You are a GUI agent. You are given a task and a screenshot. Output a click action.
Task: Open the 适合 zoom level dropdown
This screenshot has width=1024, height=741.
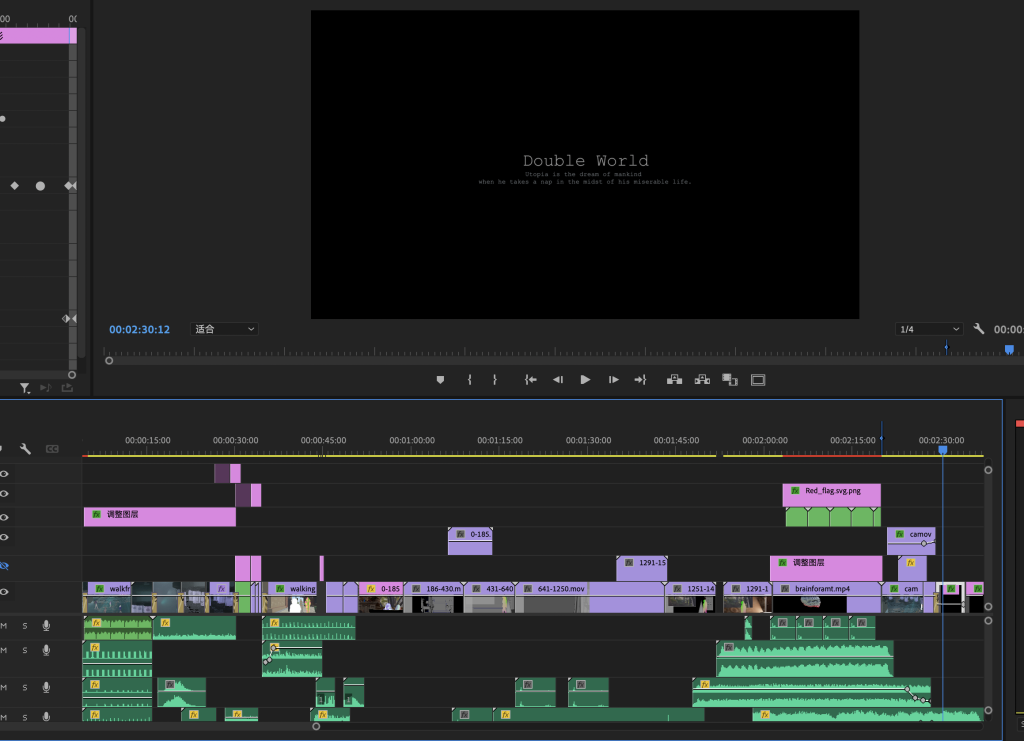pyautogui.click(x=224, y=329)
